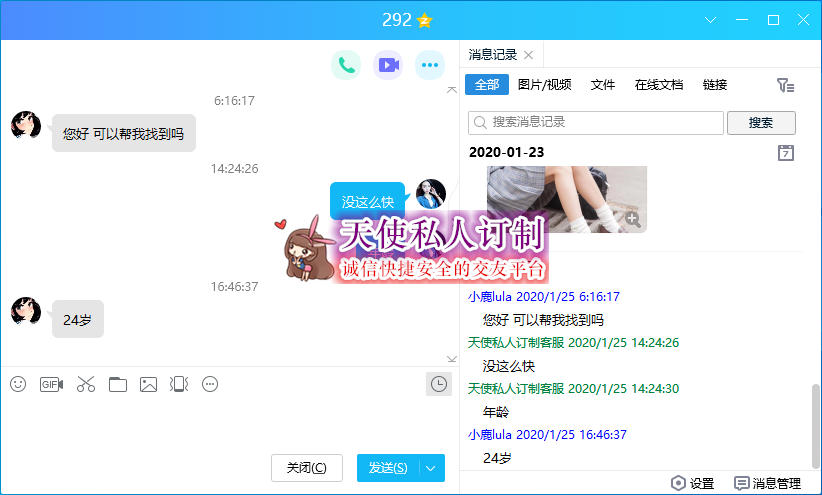Start a voice call with phone icon

click(346, 66)
